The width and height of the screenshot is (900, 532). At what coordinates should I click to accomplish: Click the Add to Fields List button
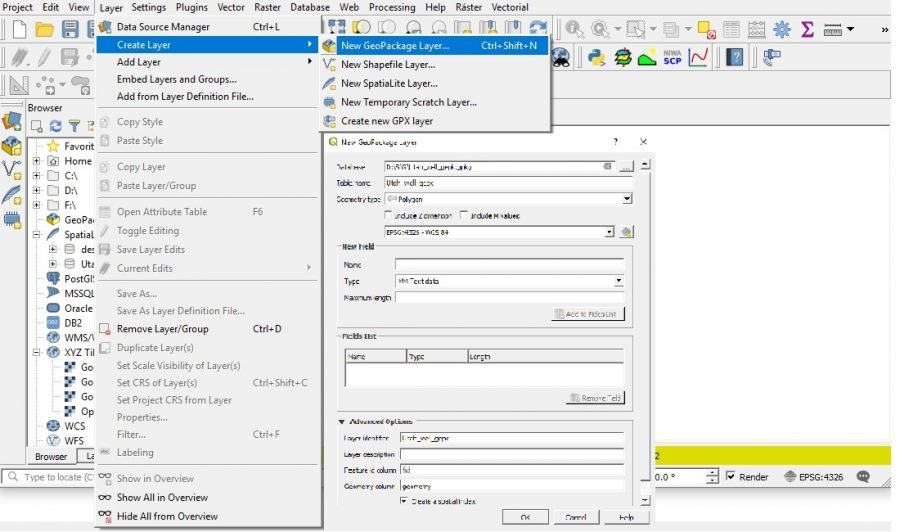[588, 314]
